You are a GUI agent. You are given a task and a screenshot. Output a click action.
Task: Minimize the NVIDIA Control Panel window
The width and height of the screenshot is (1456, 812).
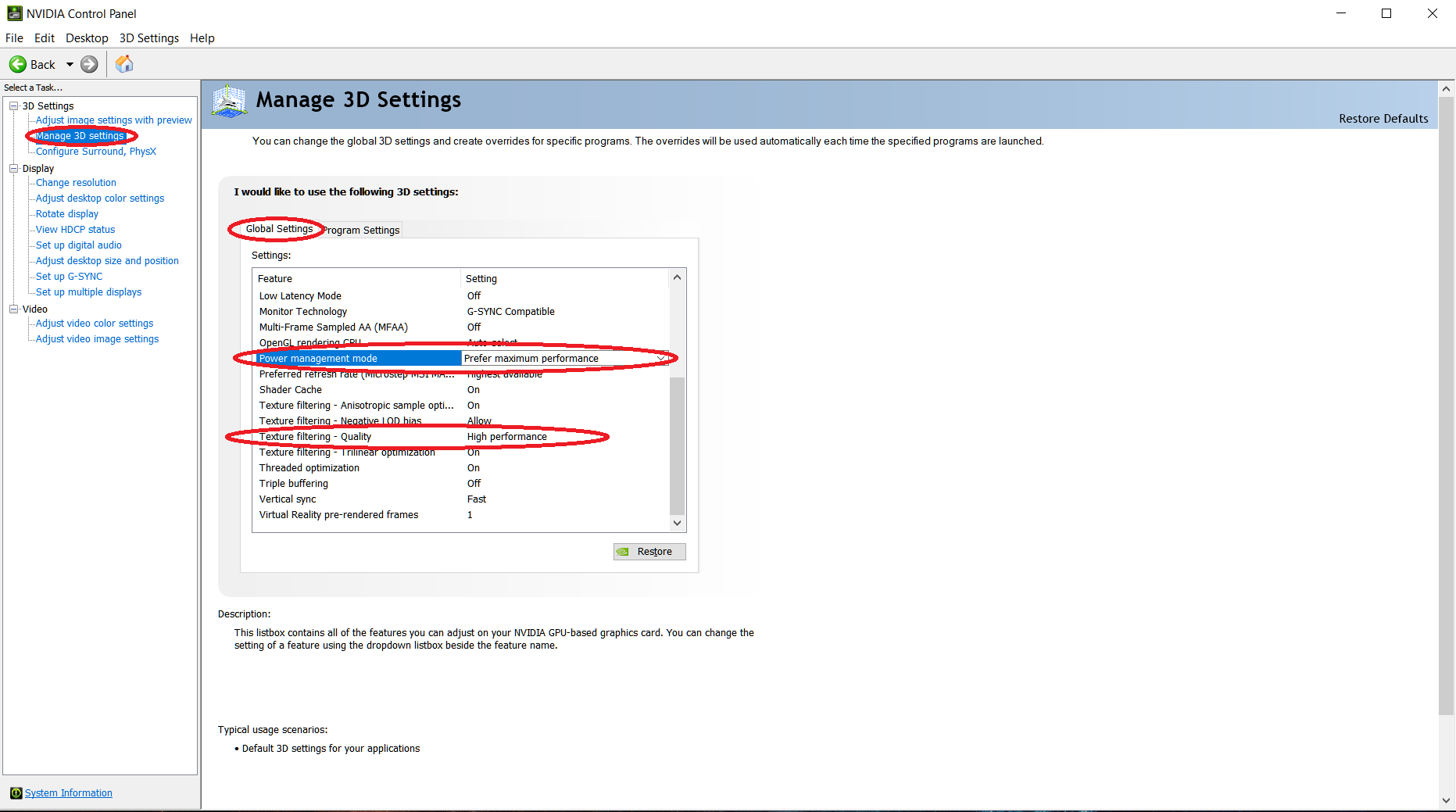(1341, 13)
